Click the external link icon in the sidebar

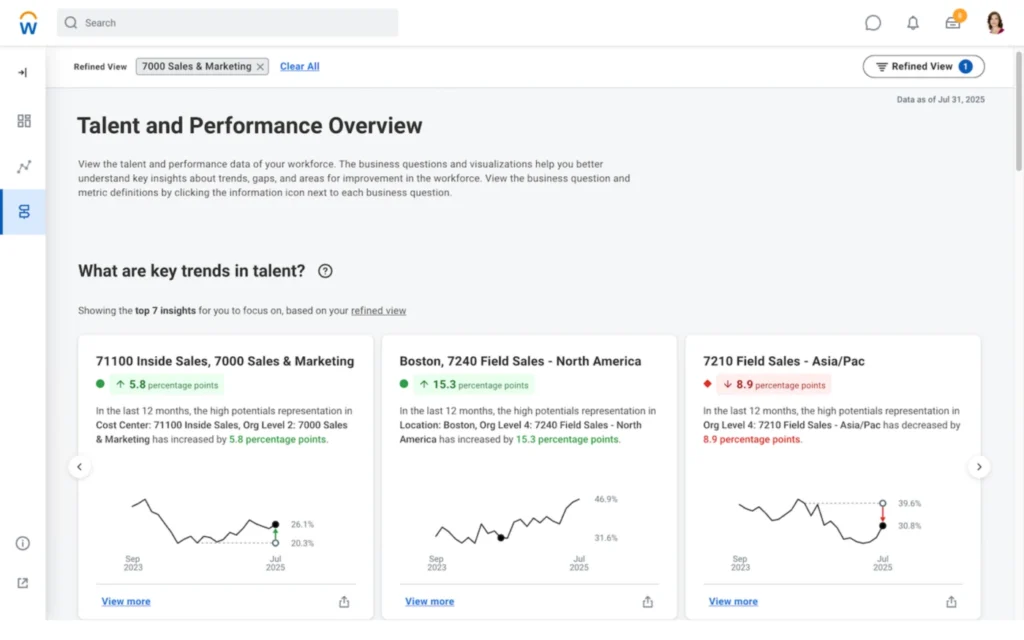point(22,582)
